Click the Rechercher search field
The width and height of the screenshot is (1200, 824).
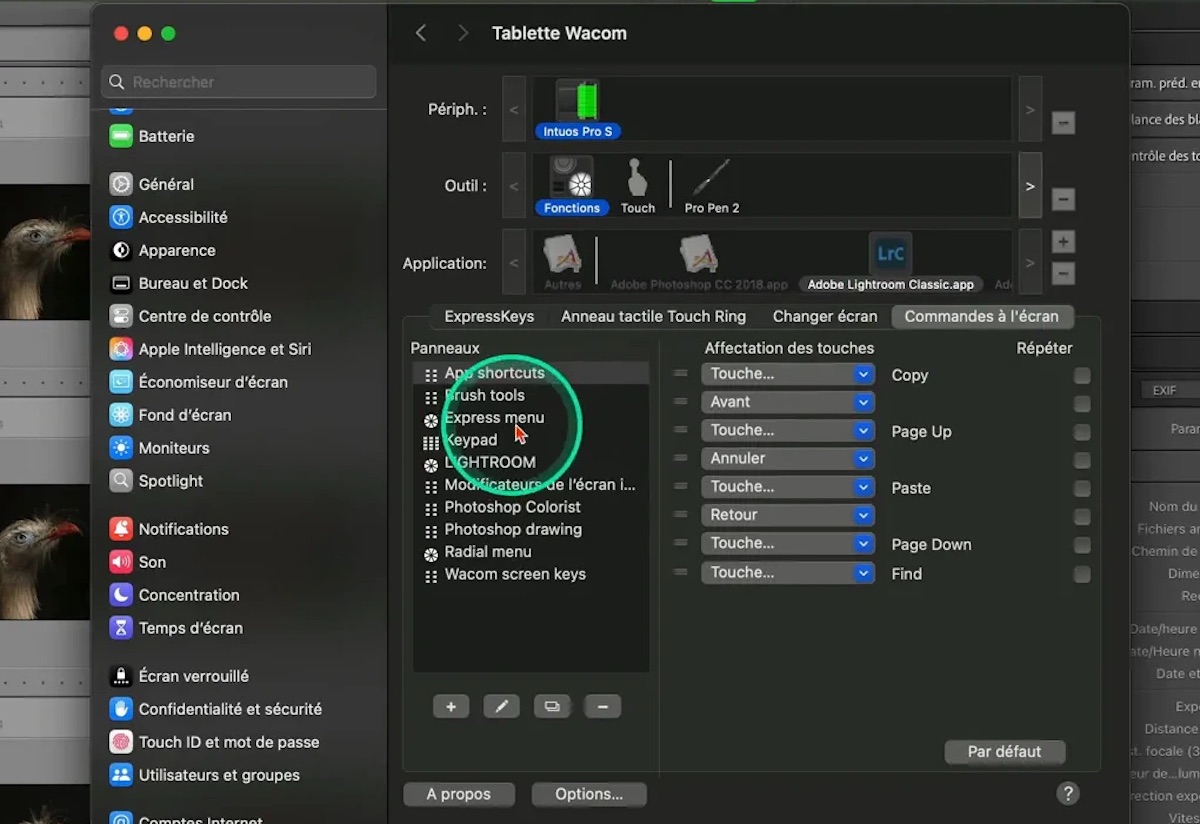pyautogui.click(x=240, y=82)
